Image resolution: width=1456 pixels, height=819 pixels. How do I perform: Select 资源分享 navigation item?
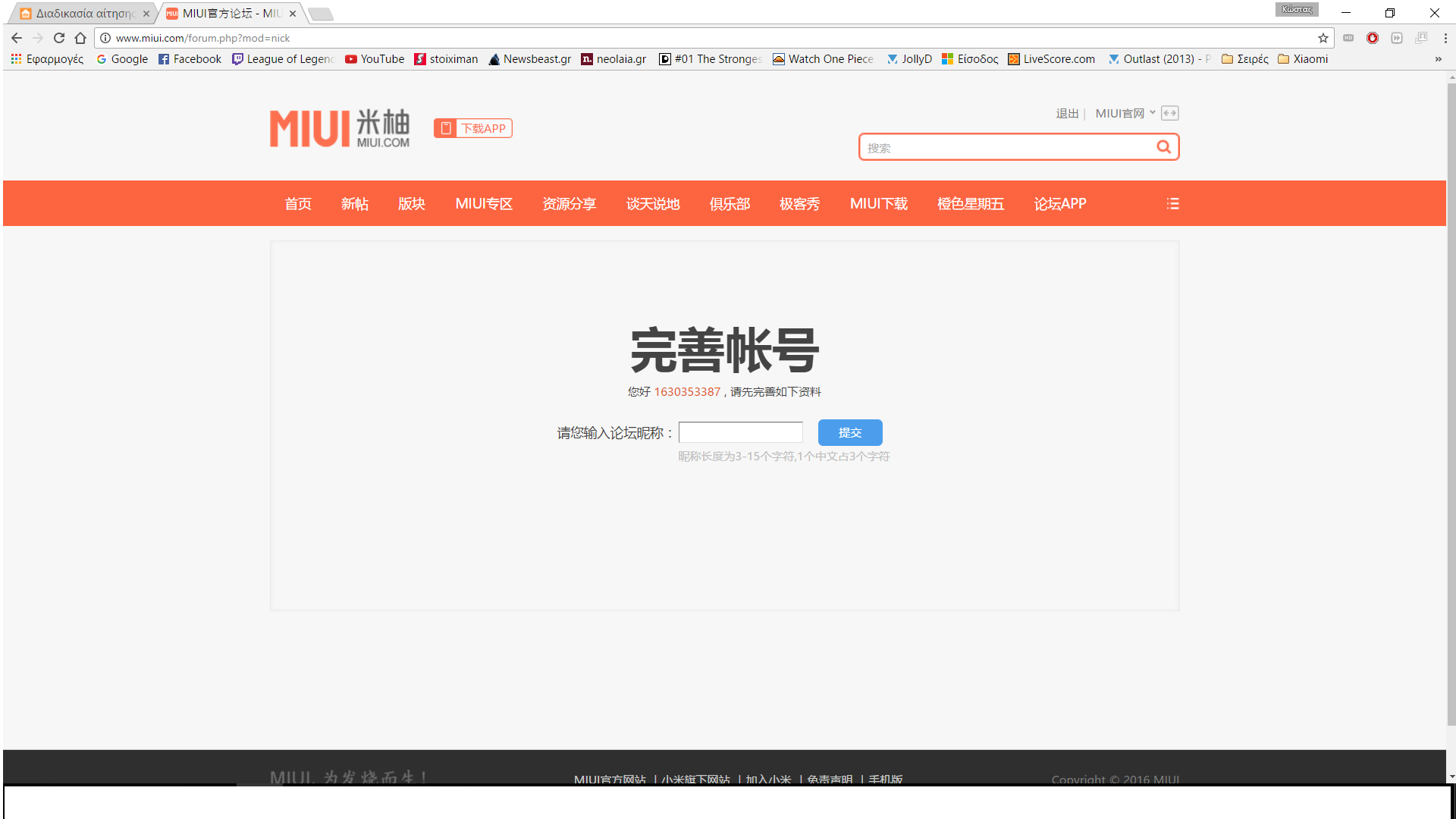pyautogui.click(x=569, y=204)
